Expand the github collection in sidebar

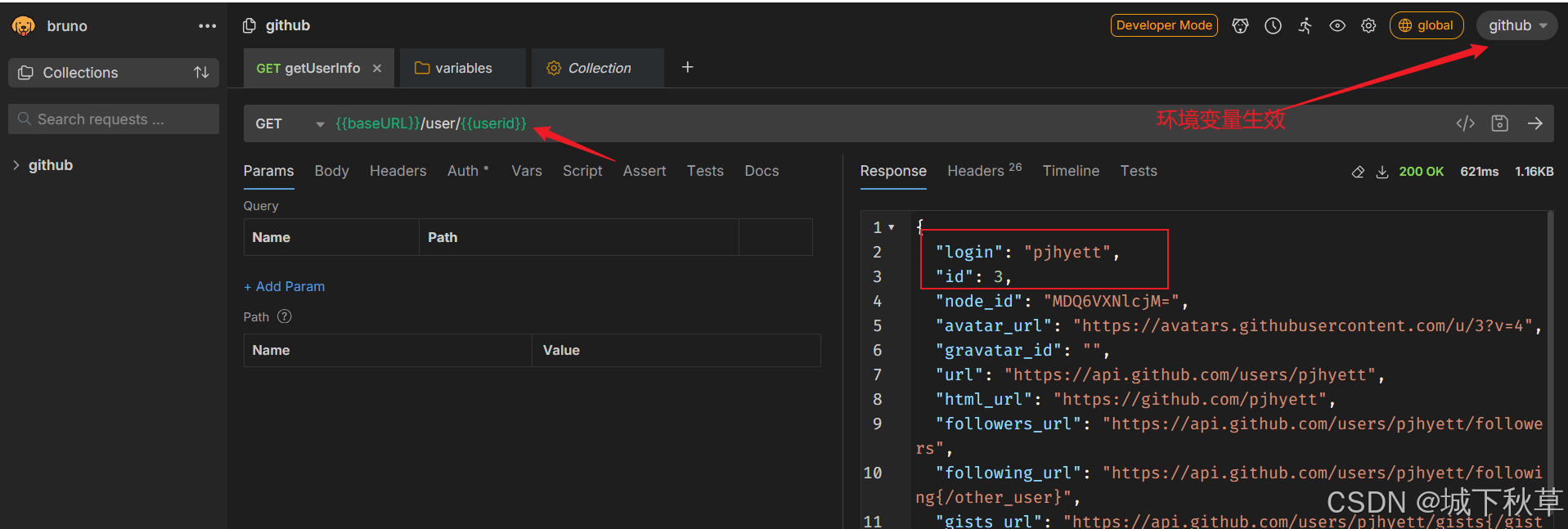pyautogui.click(x=16, y=165)
